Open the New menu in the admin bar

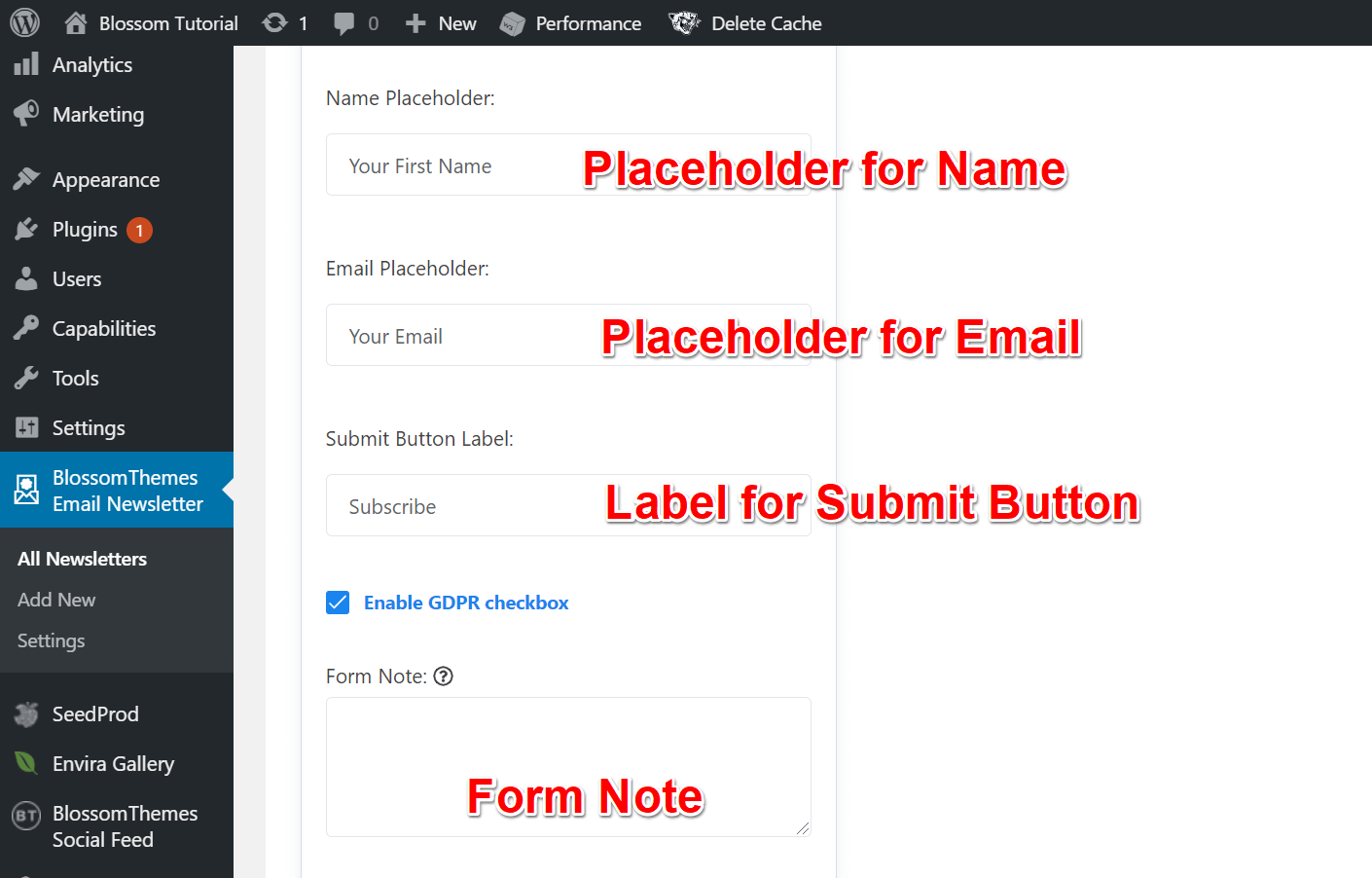440,22
